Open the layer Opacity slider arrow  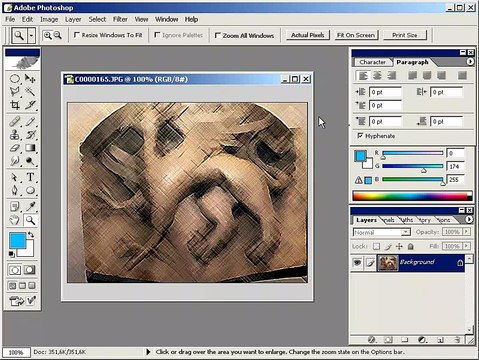[466, 232]
